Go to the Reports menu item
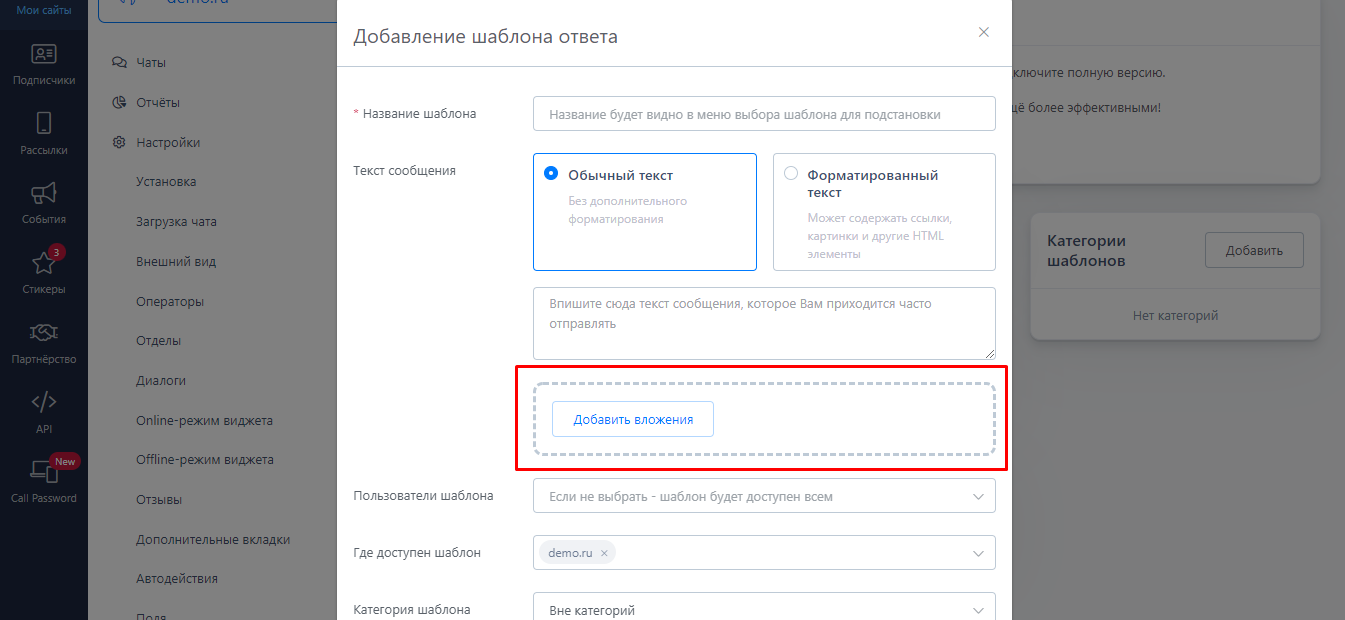Viewport: 1345px width, 620px height. [x=158, y=102]
